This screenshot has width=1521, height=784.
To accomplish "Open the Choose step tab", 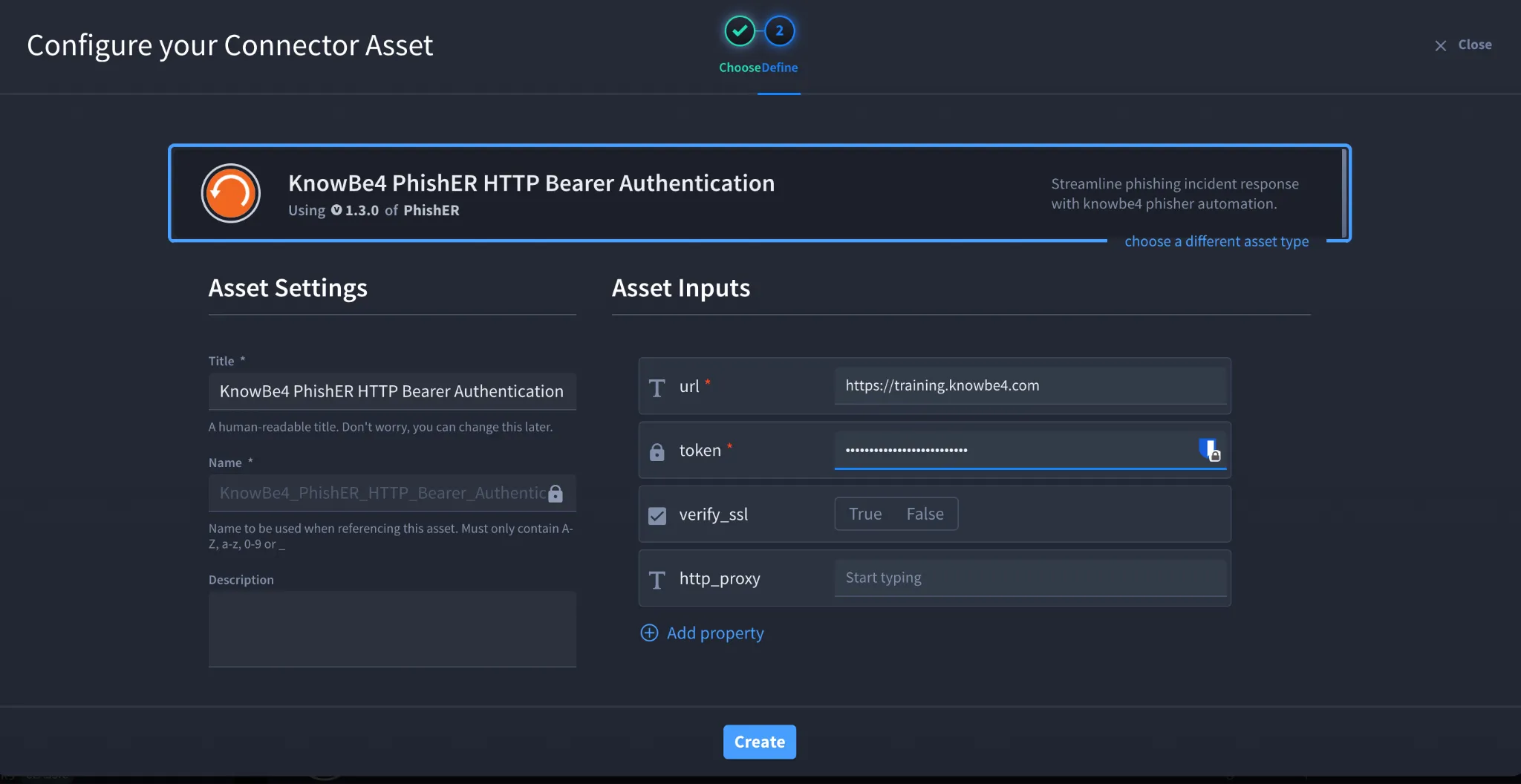I will point(740,68).
